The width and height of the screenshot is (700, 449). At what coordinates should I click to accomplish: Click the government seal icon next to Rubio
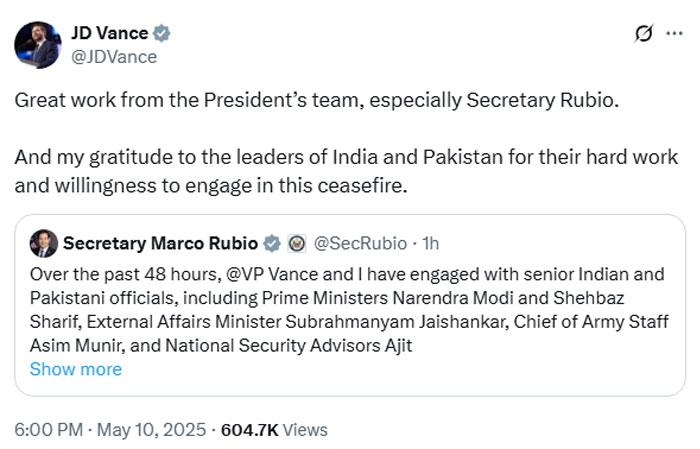click(296, 243)
